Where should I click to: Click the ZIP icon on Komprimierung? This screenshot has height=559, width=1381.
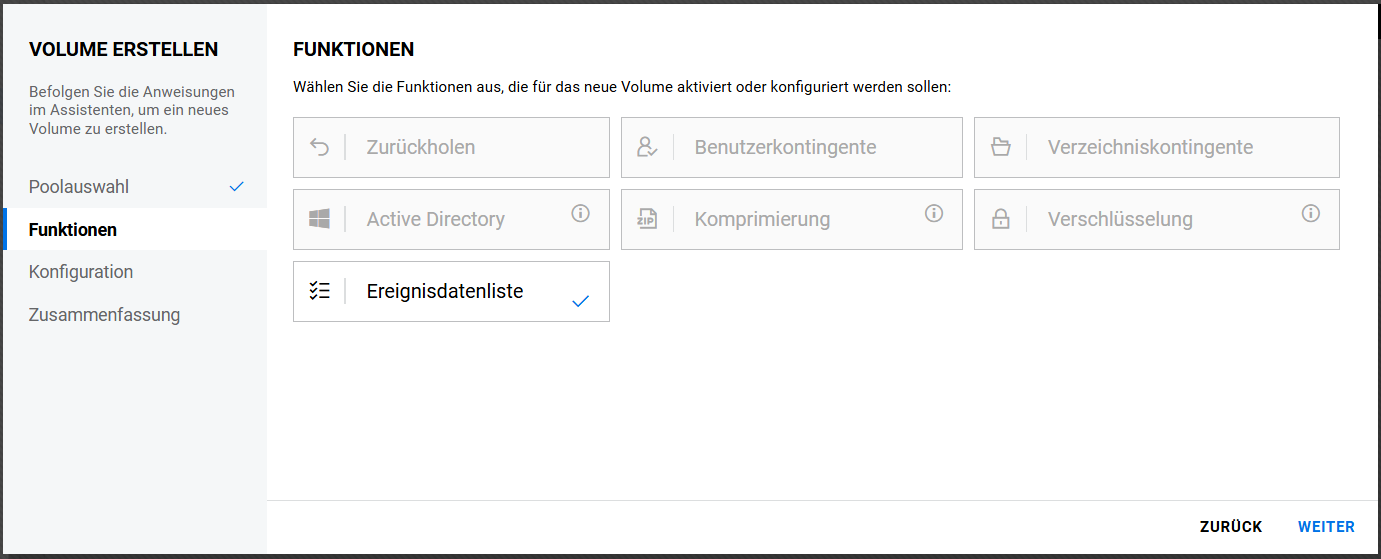click(x=647, y=219)
